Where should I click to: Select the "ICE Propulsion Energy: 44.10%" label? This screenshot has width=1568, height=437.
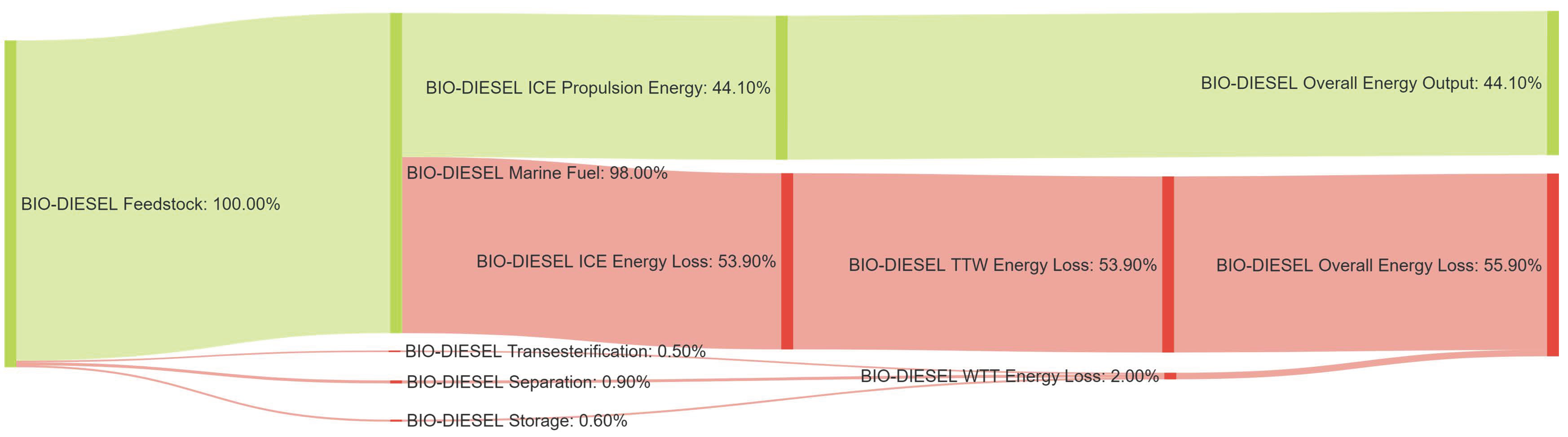pyautogui.click(x=598, y=88)
